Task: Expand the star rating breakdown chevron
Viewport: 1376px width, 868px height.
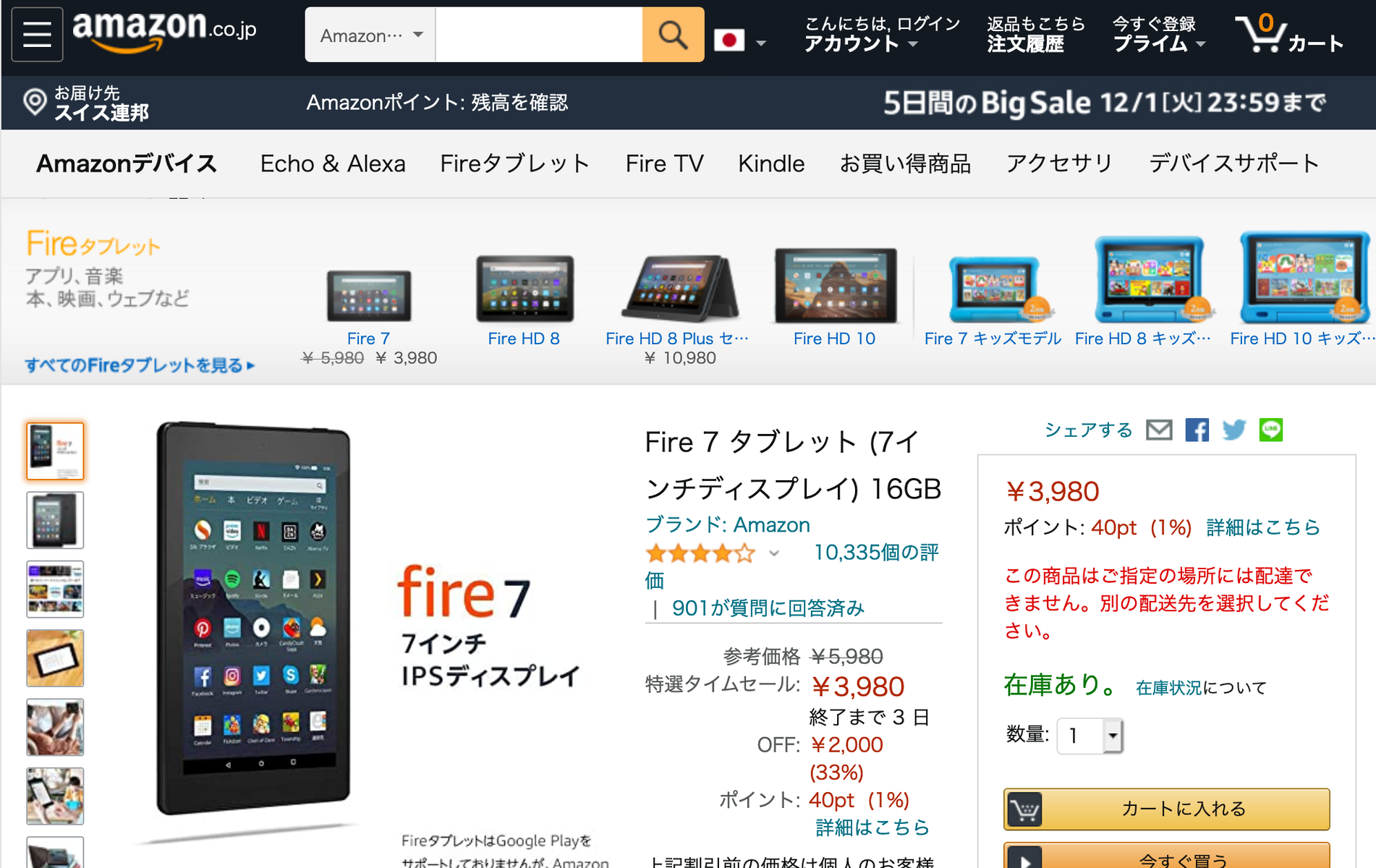Action: (x=774, y=554)
